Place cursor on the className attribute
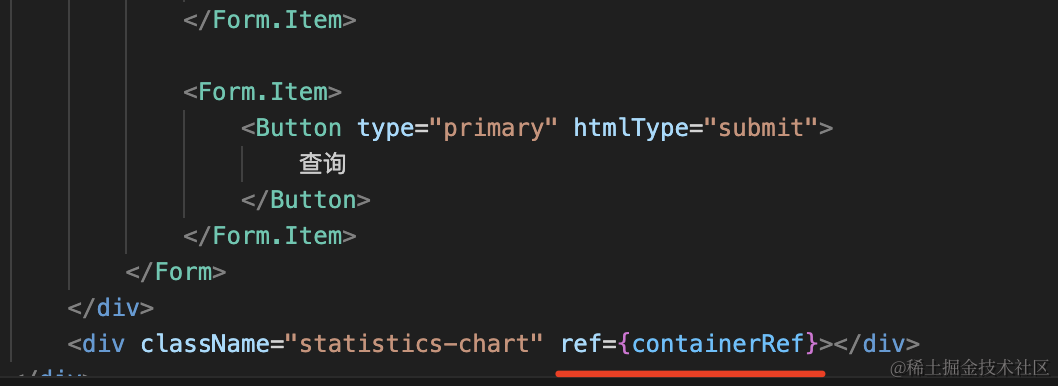 coord(204,344)
